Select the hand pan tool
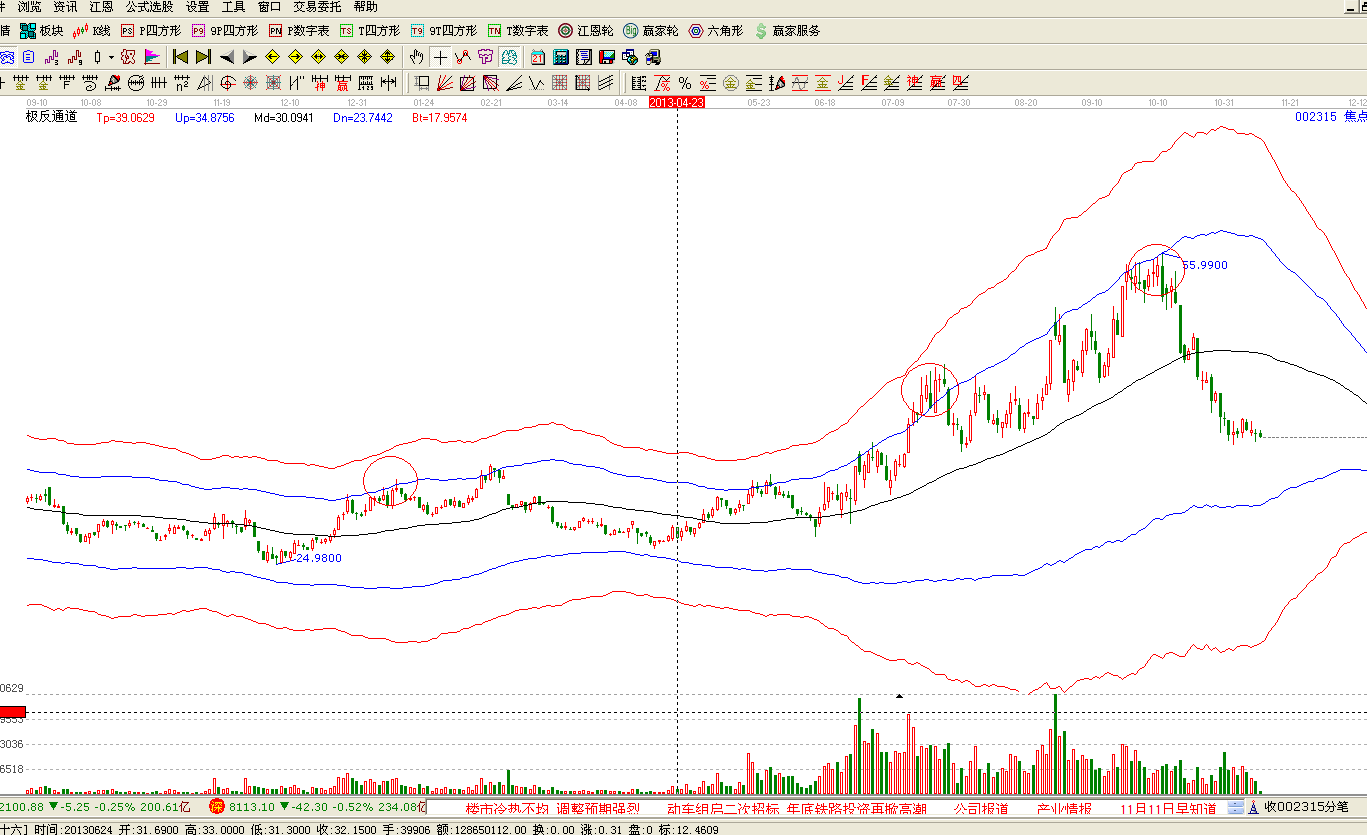 (x=417, y=57)
